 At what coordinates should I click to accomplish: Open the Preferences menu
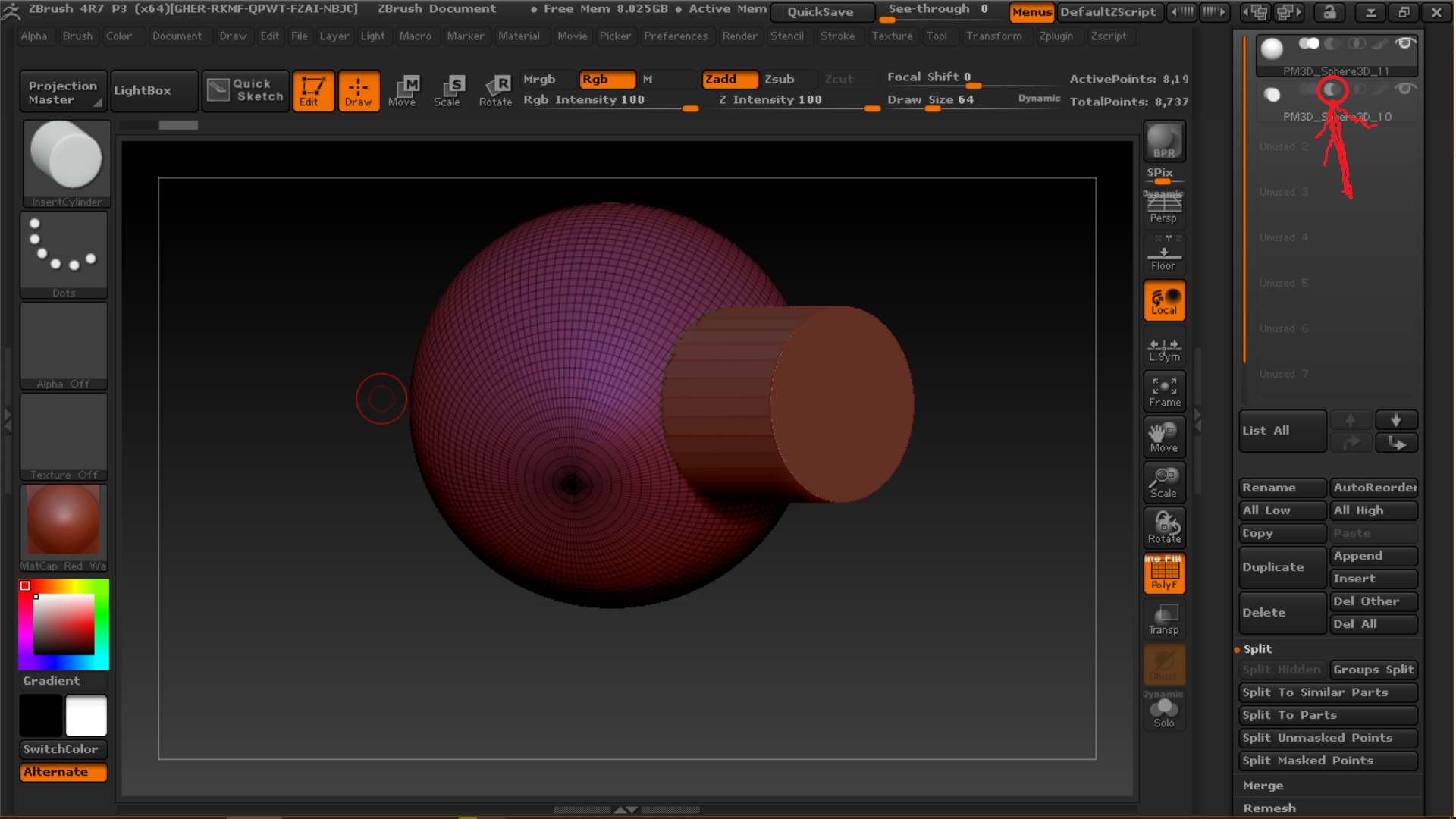(675, 36)
